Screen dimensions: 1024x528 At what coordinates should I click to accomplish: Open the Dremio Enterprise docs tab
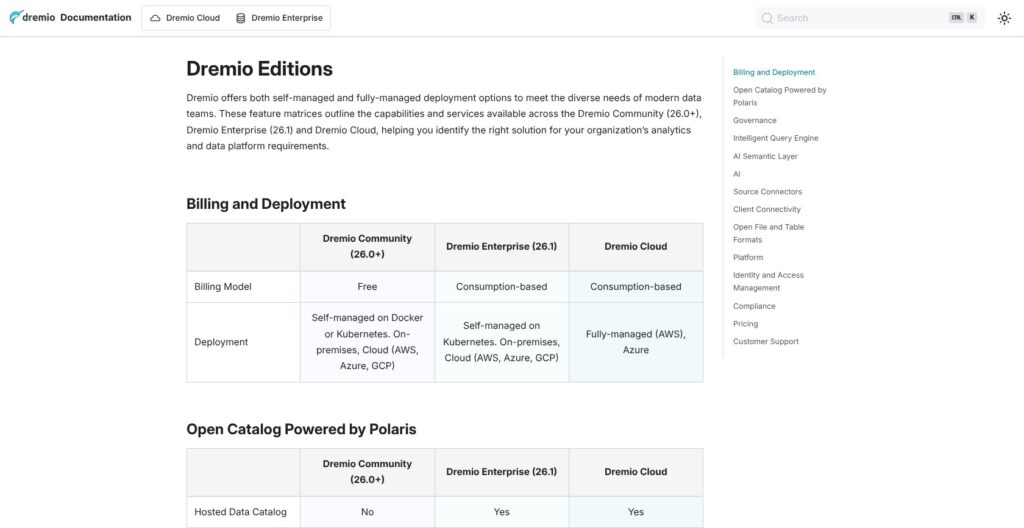(x=280, y=18)
